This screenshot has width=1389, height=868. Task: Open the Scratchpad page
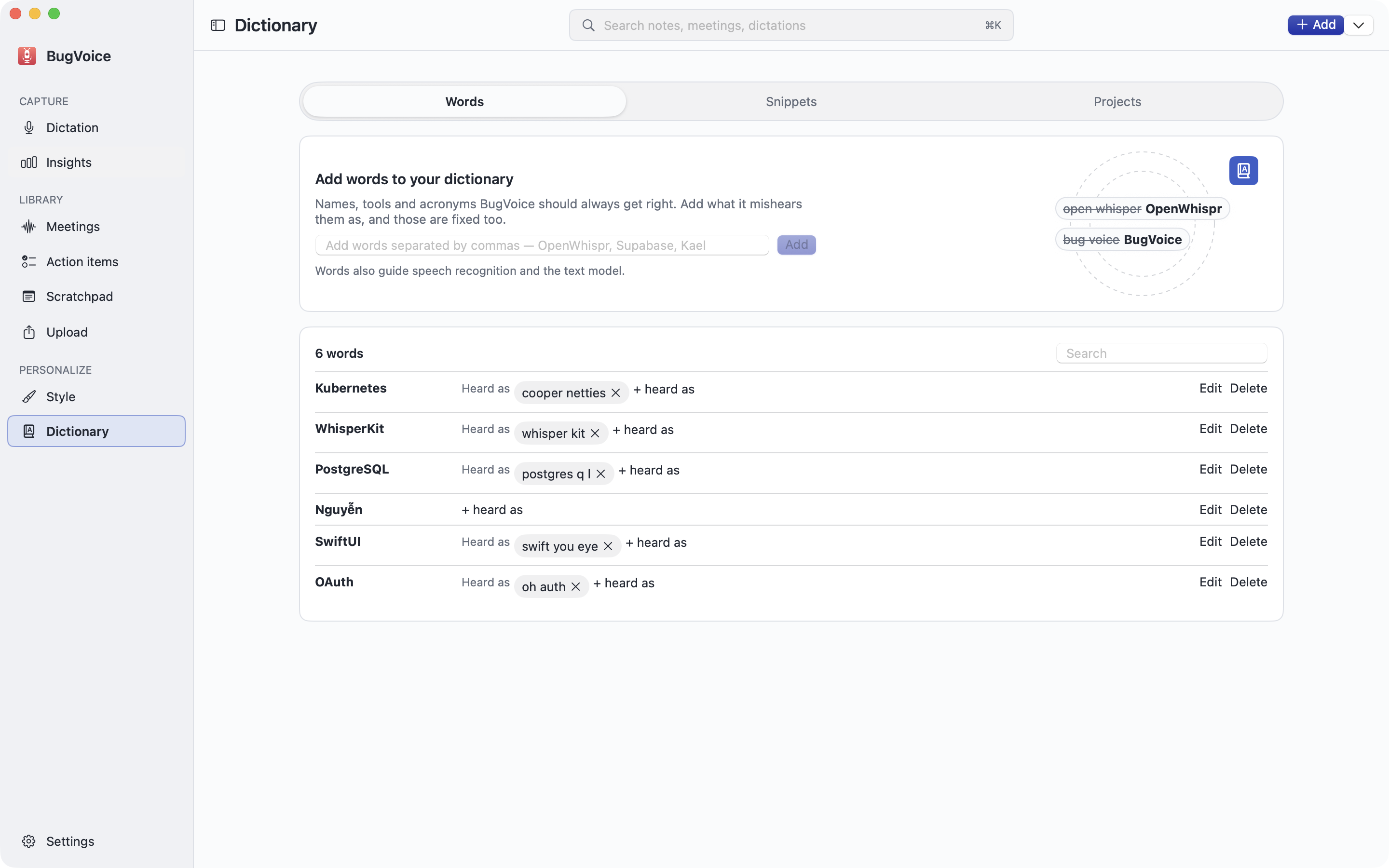tap(96, 297)
